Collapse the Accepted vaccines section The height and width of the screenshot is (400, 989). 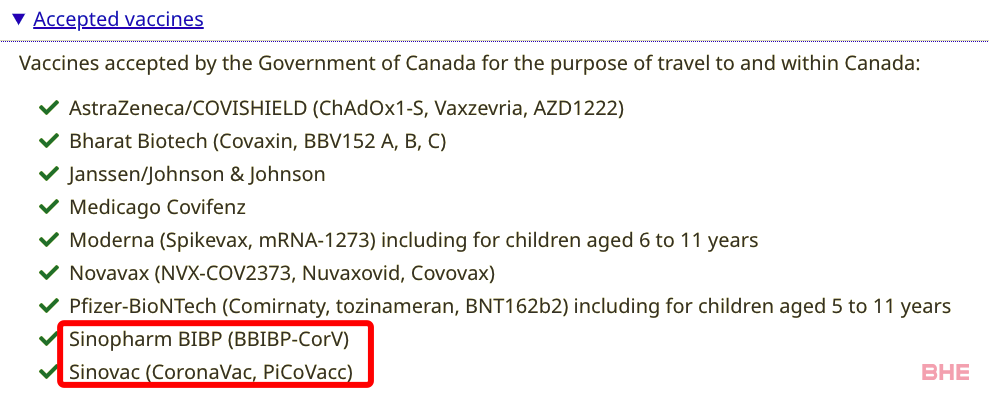tap(119, 20)
